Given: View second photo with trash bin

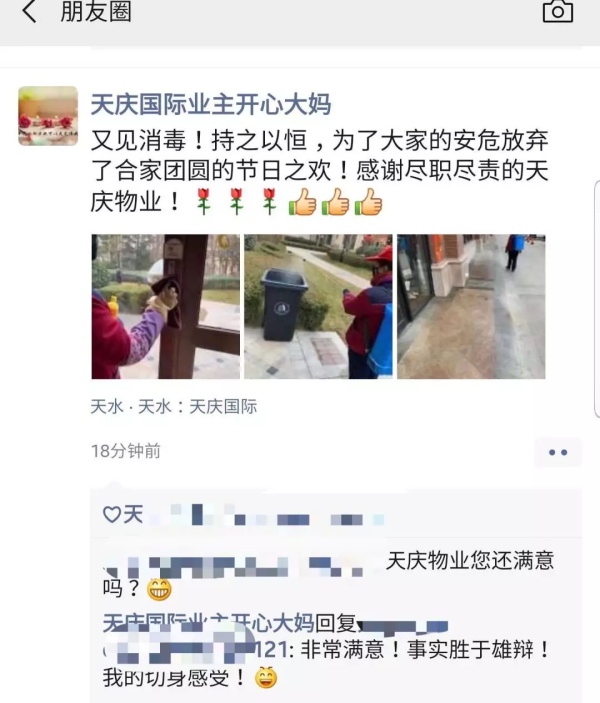Looking at the screenshot, I should pyautogui.click(x=318, y=306).
